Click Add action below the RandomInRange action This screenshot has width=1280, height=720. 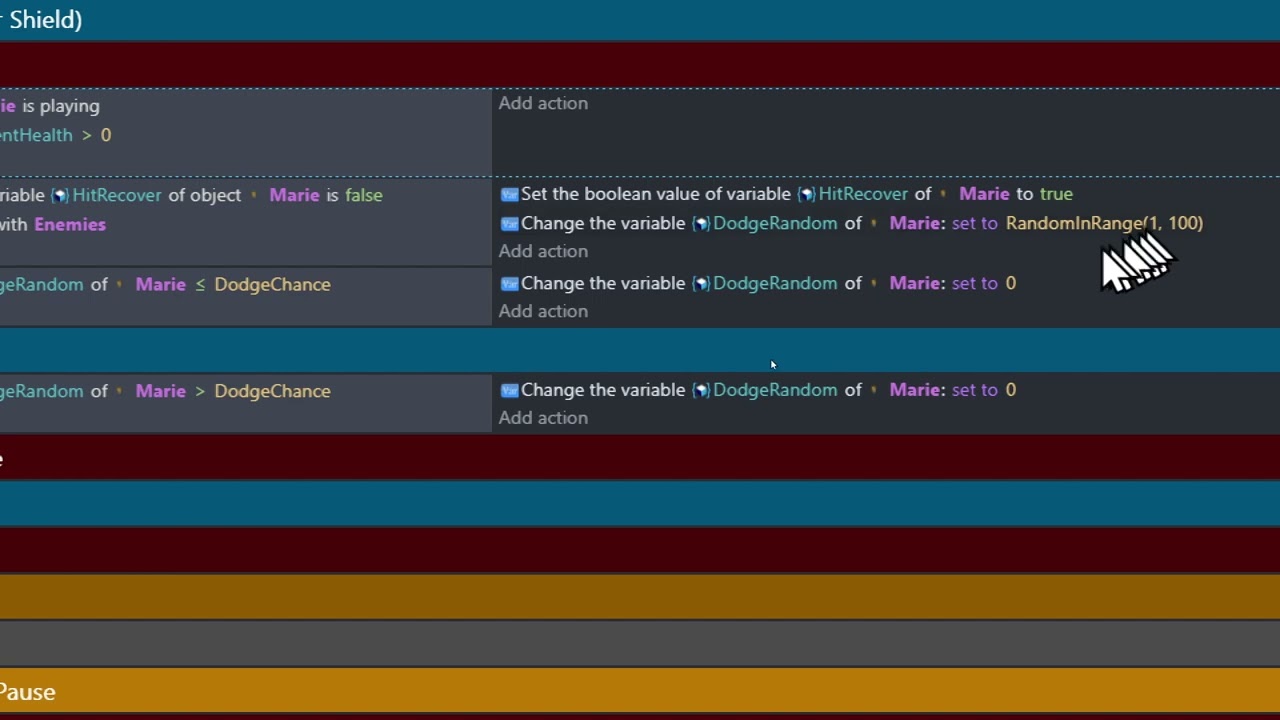543,251
